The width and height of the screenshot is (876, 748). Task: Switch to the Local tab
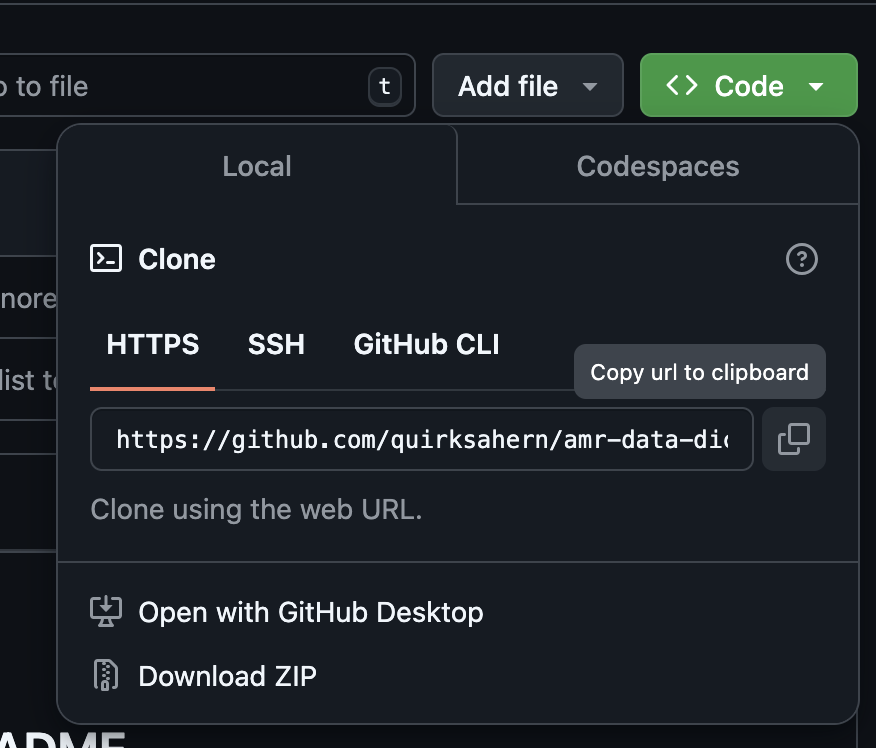tap(257, 166)
